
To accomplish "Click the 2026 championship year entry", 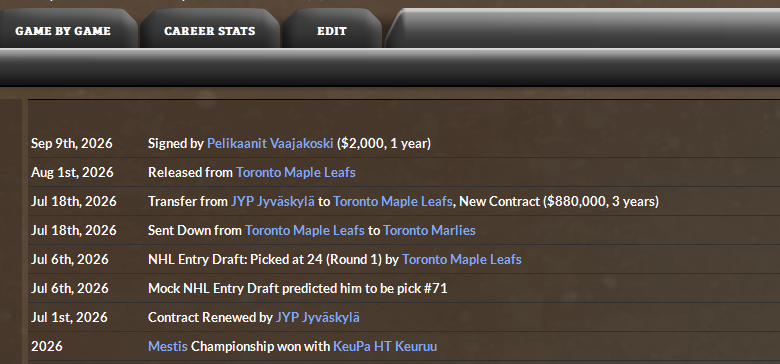I will 47,346.
